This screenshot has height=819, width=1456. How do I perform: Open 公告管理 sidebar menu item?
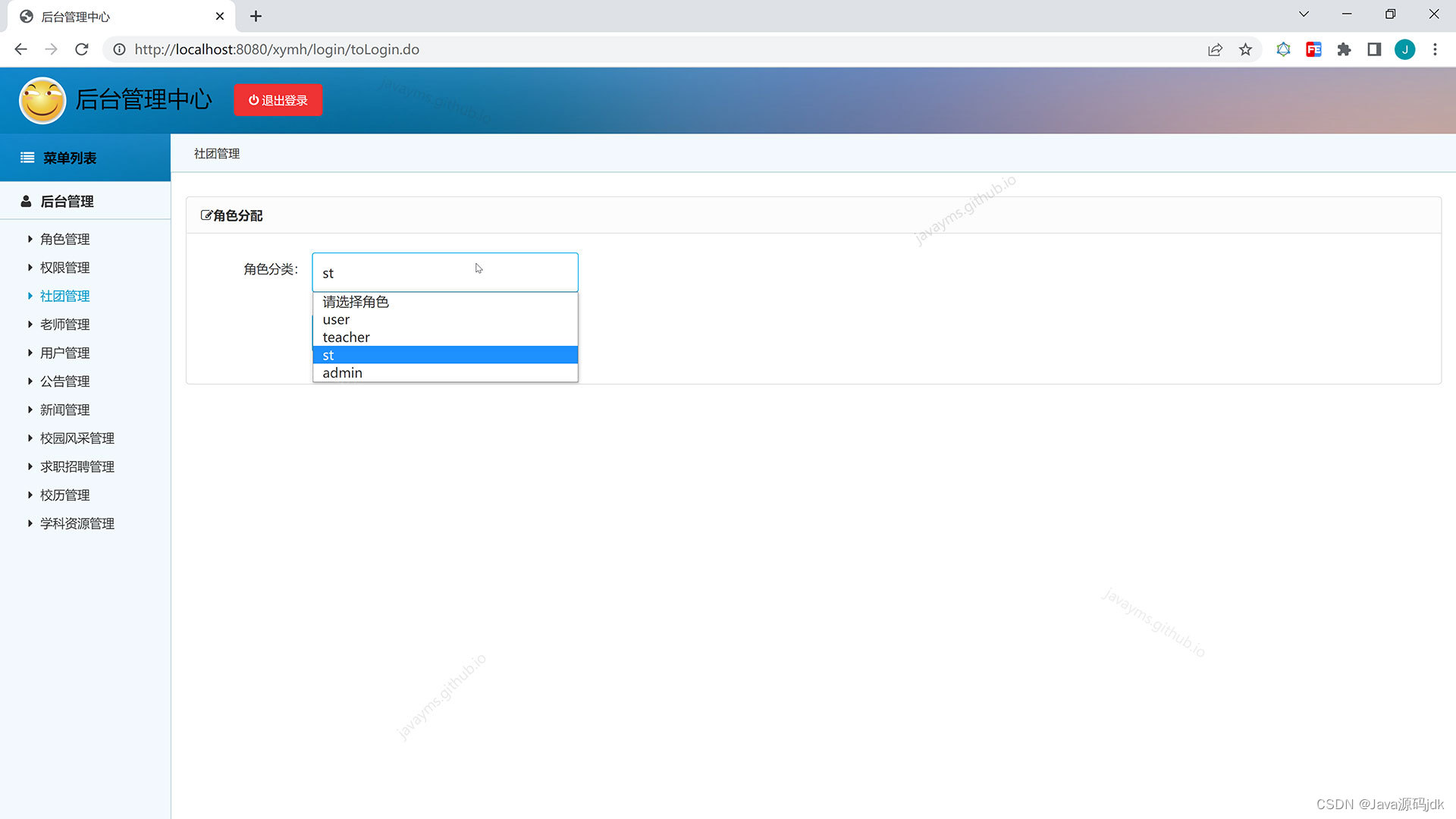(64, 381)
